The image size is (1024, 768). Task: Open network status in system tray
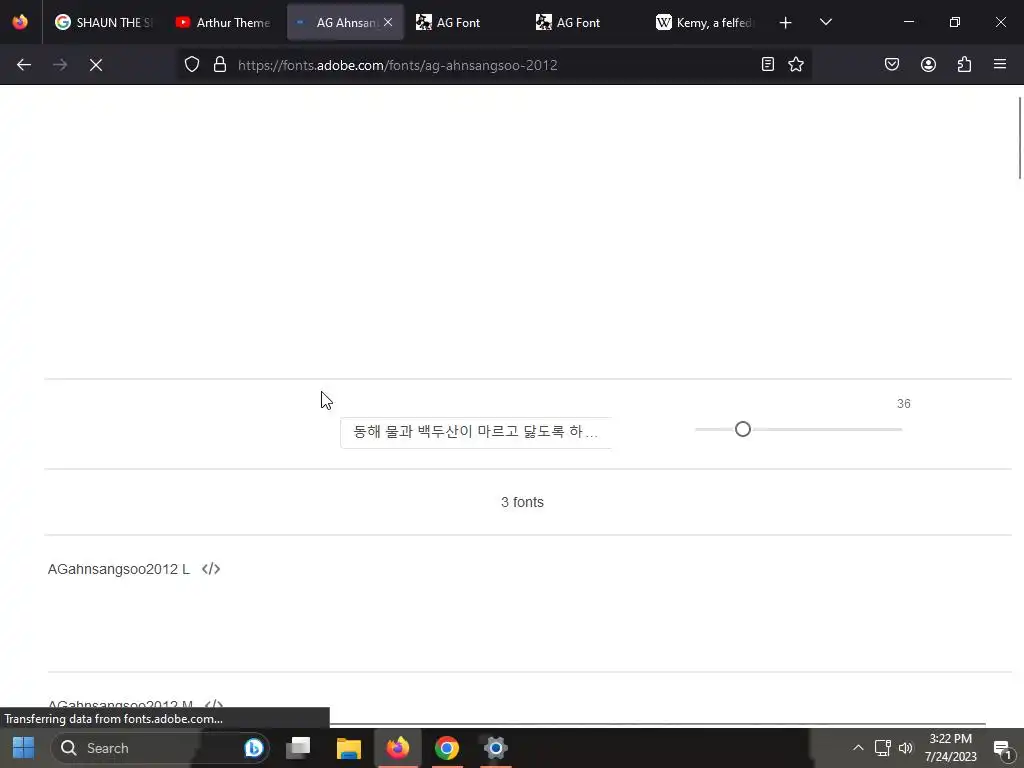pyautogui.click(x=882, y=748)
